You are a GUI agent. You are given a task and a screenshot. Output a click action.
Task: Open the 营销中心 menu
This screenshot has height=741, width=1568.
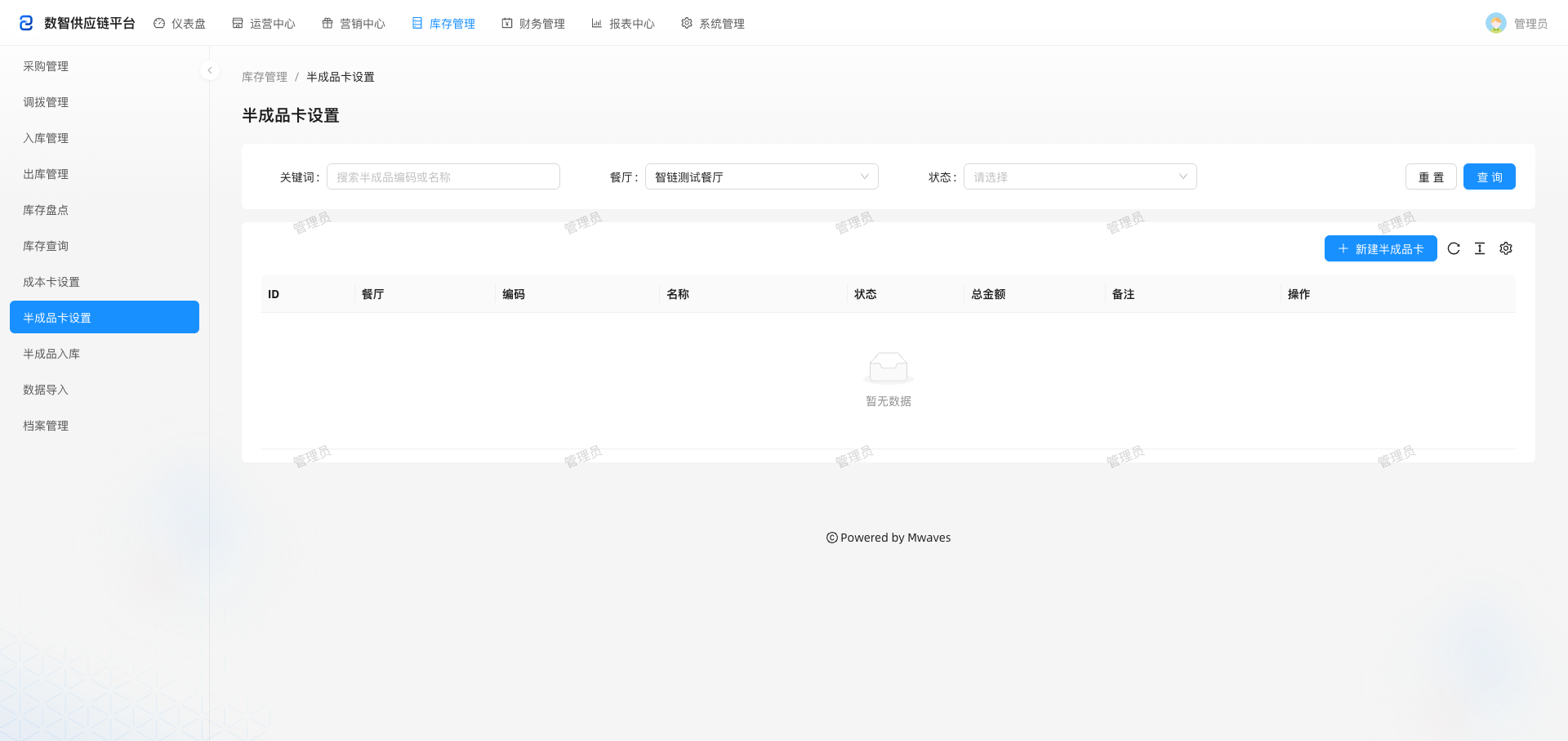coord(354,24)
